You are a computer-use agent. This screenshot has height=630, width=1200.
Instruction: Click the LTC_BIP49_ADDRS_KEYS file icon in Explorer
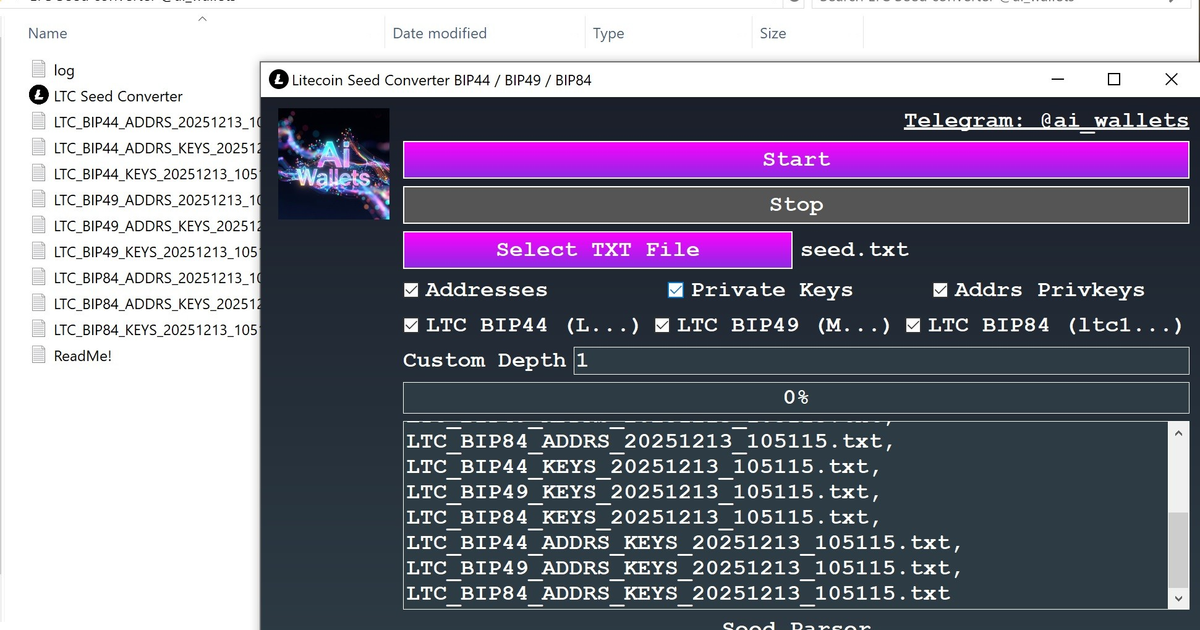[x=39, y=225]
